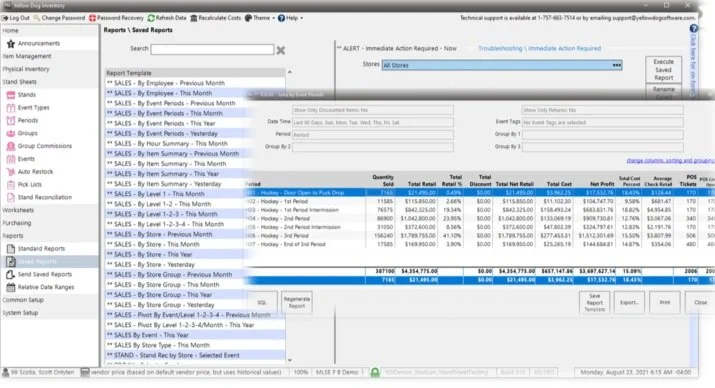
Task: Click the Password Recovery lifebuoy icon
Action: point(92,18)
